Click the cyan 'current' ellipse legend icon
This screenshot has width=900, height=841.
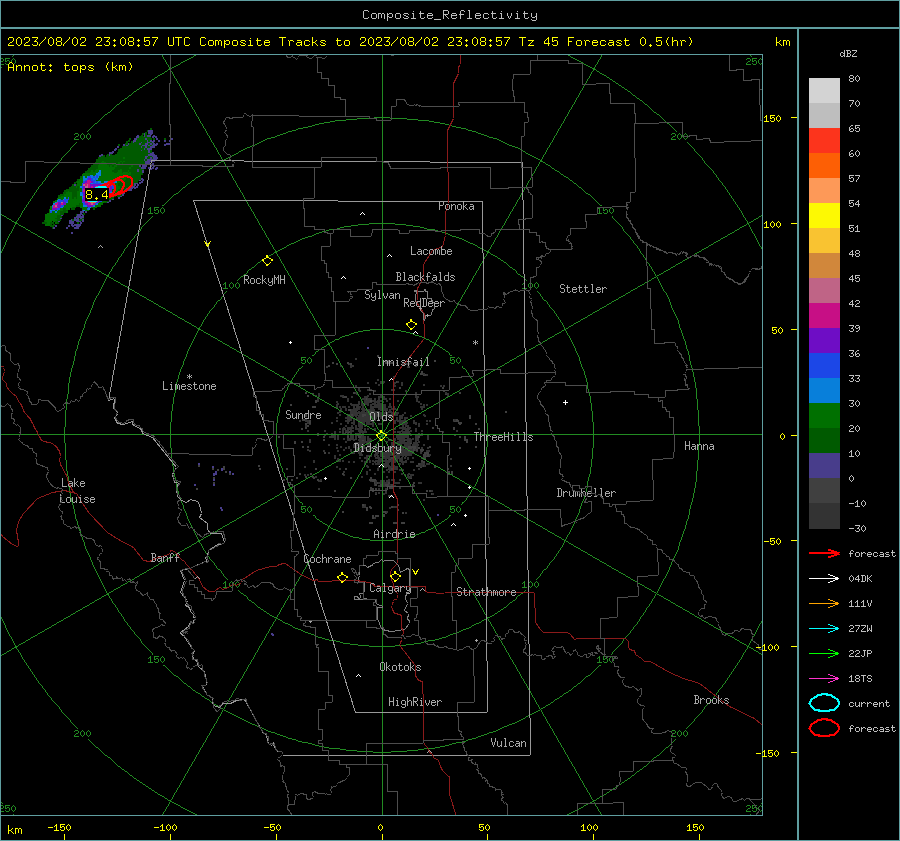tap(824, 703)
